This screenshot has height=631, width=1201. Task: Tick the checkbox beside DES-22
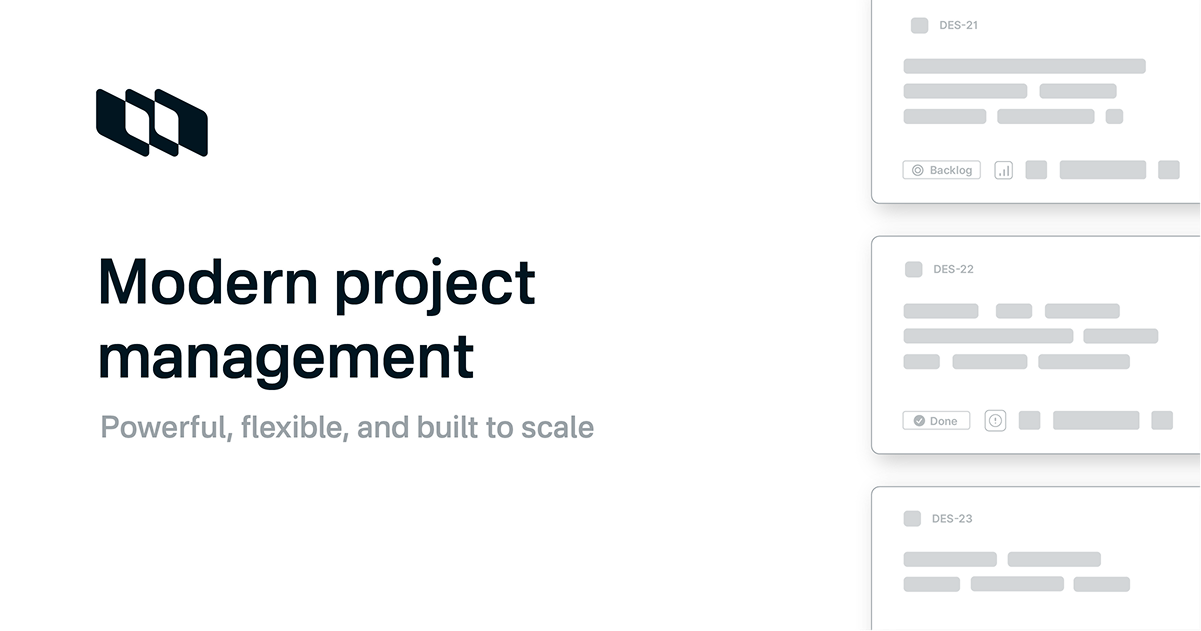point(913,269)
